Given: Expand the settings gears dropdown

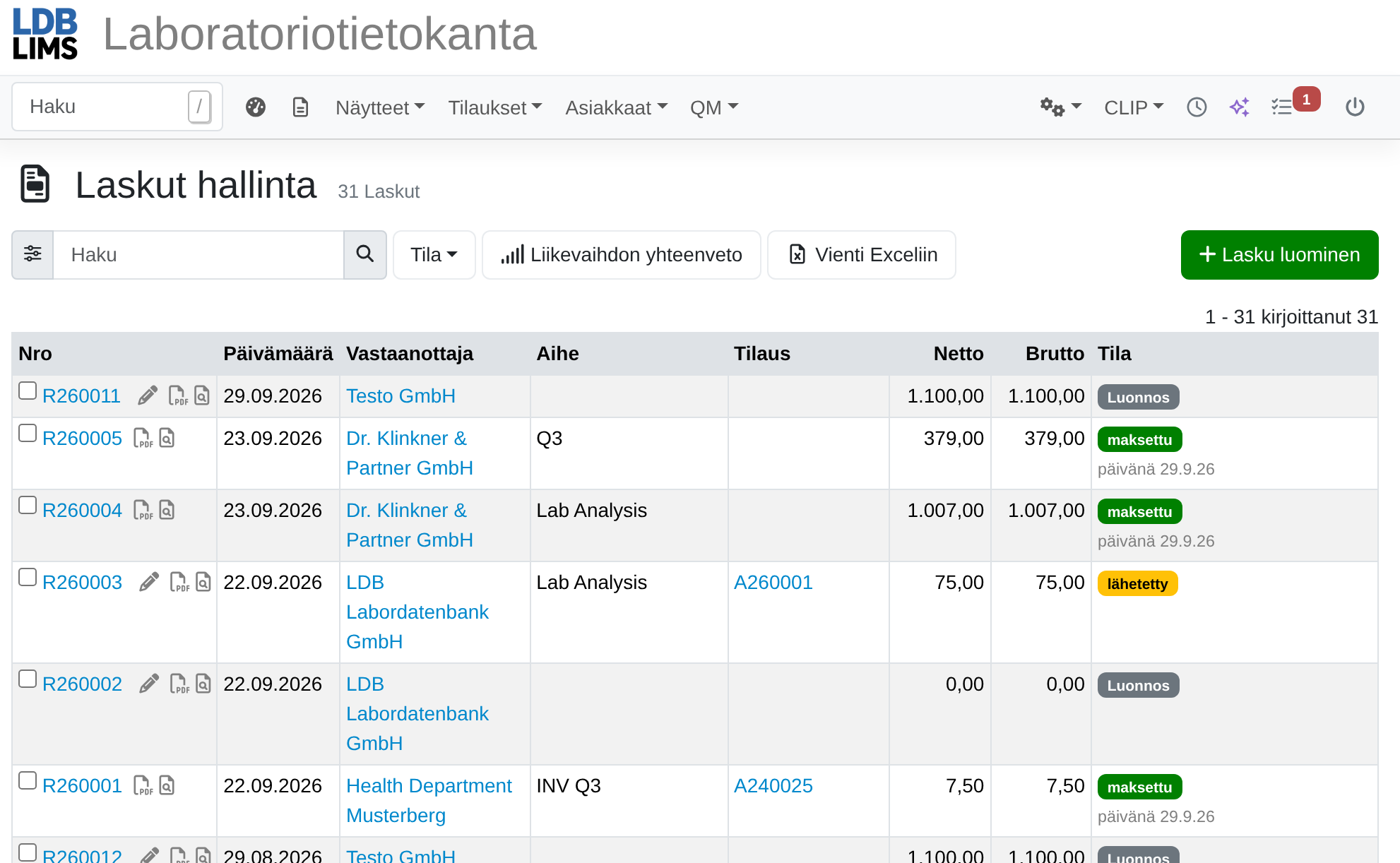Looking at the screenshot, I should (x=1060, y=107).
